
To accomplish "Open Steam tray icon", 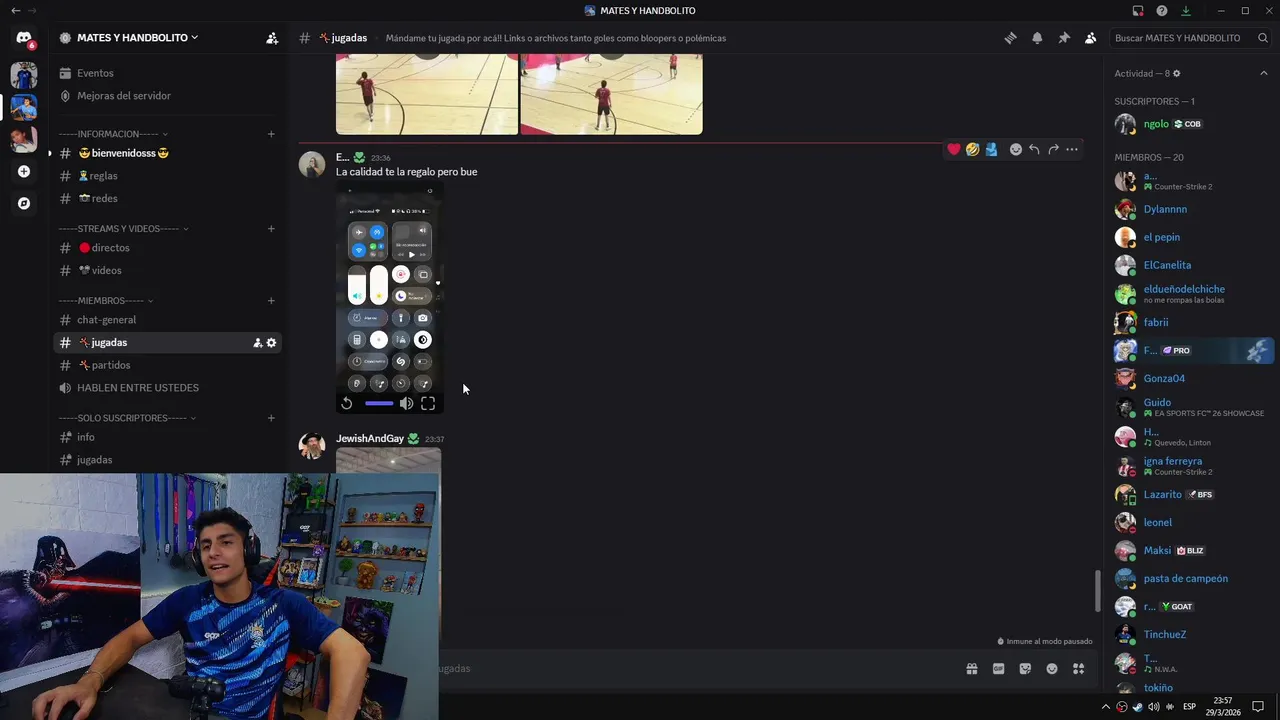I will 1138,707.
